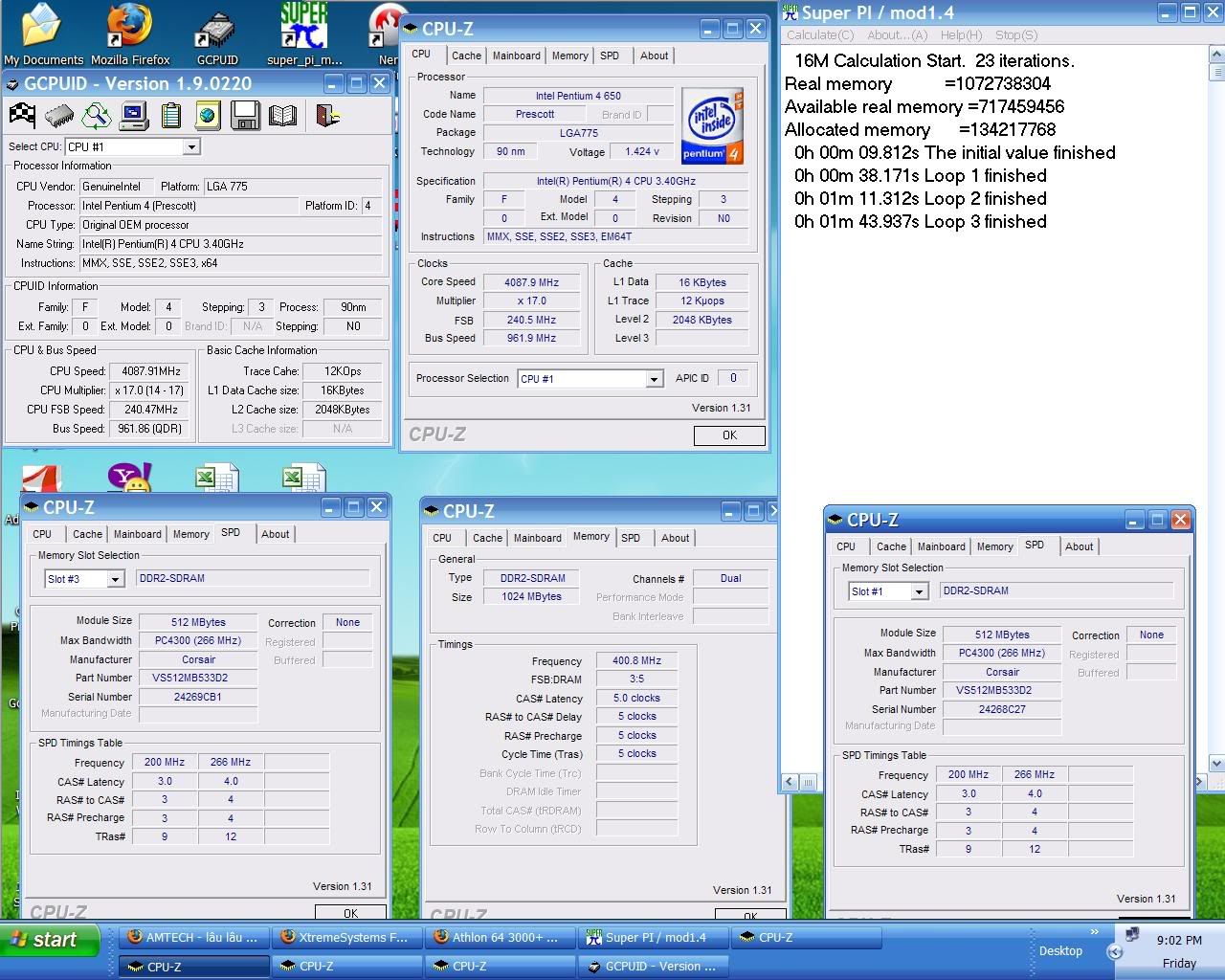Screen dimensions: 1225x980
Task: Click the Super PI title bar icon
Action: pos(791,12)
